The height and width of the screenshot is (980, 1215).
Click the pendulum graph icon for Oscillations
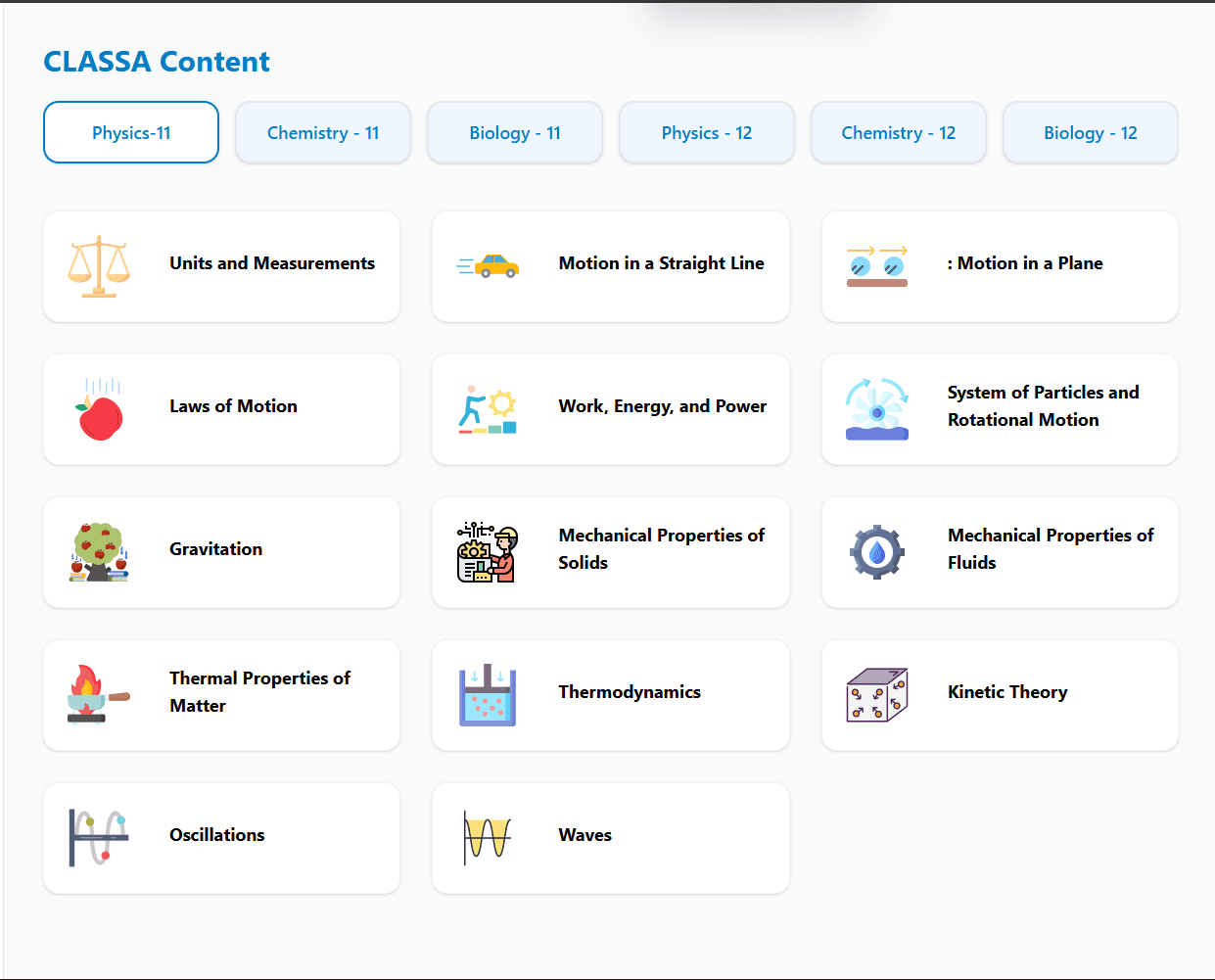tap(98, 836)
